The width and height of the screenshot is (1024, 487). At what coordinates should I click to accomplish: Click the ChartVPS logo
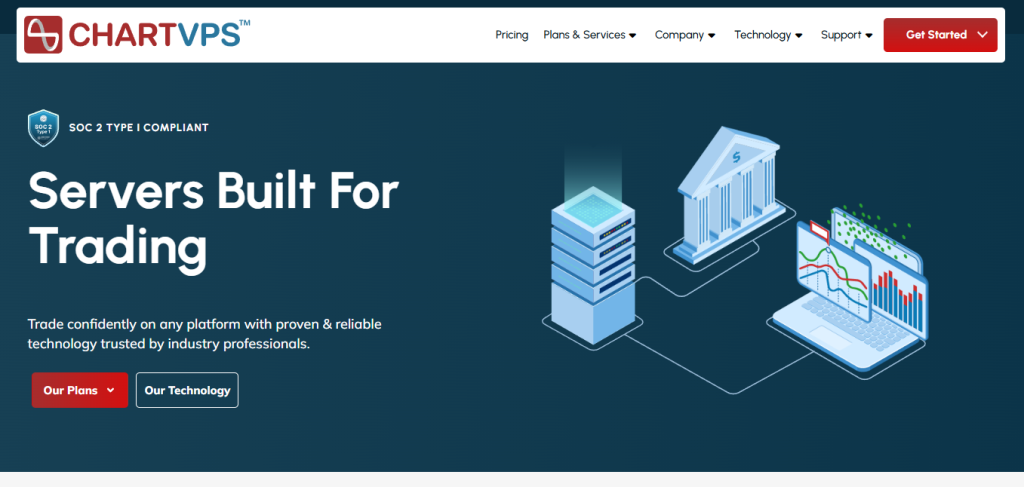click(137, 35)
